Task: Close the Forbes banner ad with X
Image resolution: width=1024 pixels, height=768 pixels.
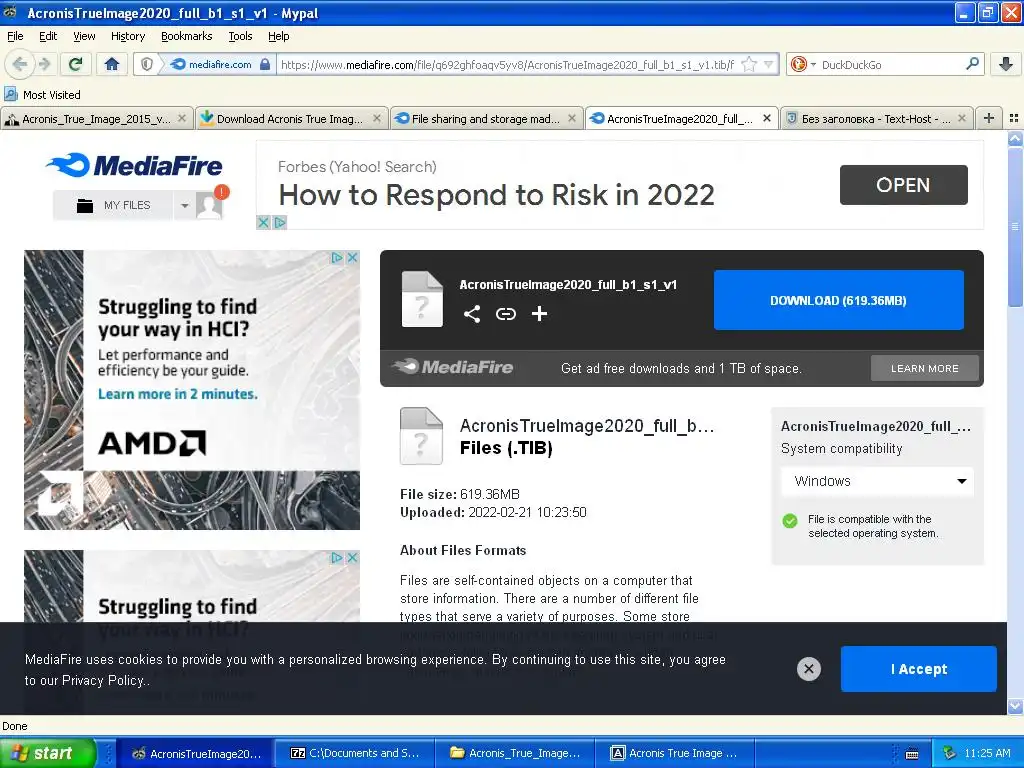Action: [263, 223]
